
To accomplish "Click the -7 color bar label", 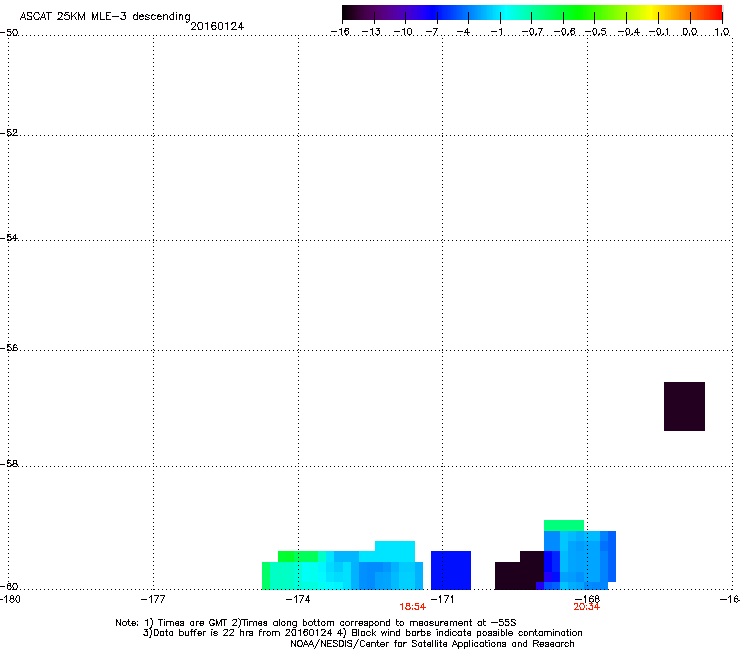I will [x=432, y=32].
